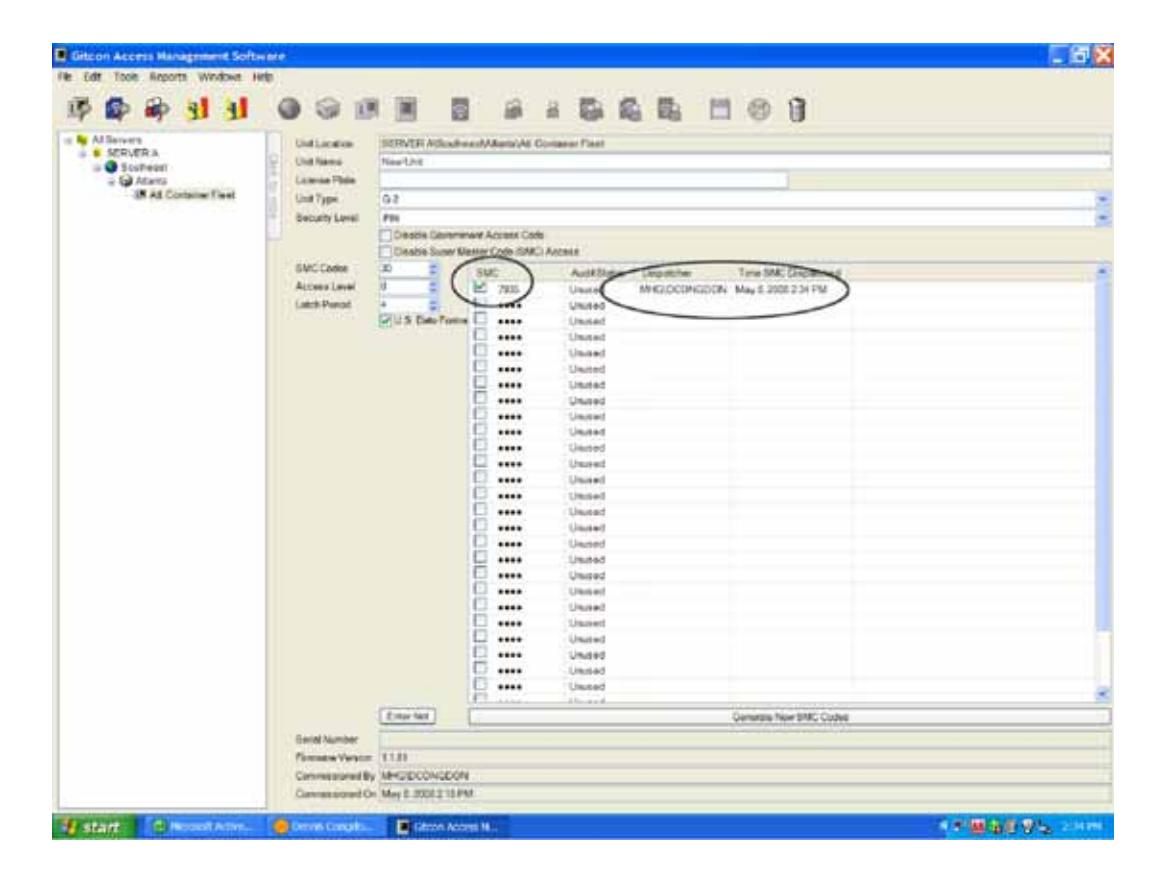Select the Gitcon Access taskbar button
This screenshot has height=880, width=1153.
click(x=447, y=827)
